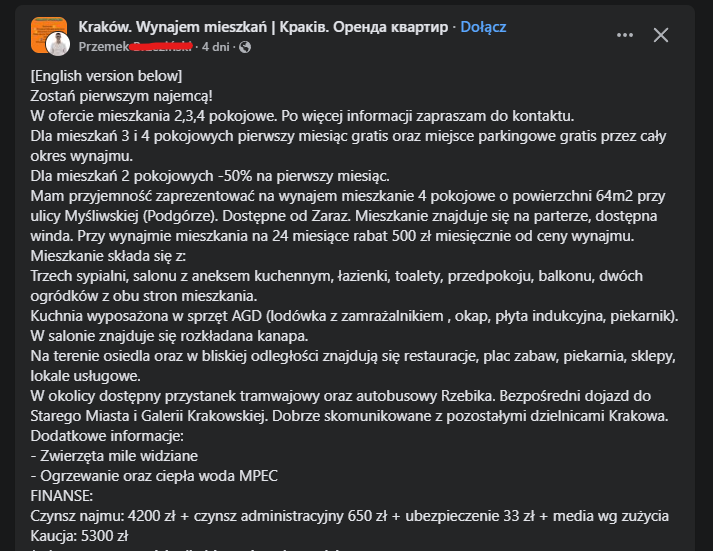Screen dimensions: 713x551
Task: Click the 'Zostań pierwszym najemcą!' text
Action: click(x=121, y=95)
